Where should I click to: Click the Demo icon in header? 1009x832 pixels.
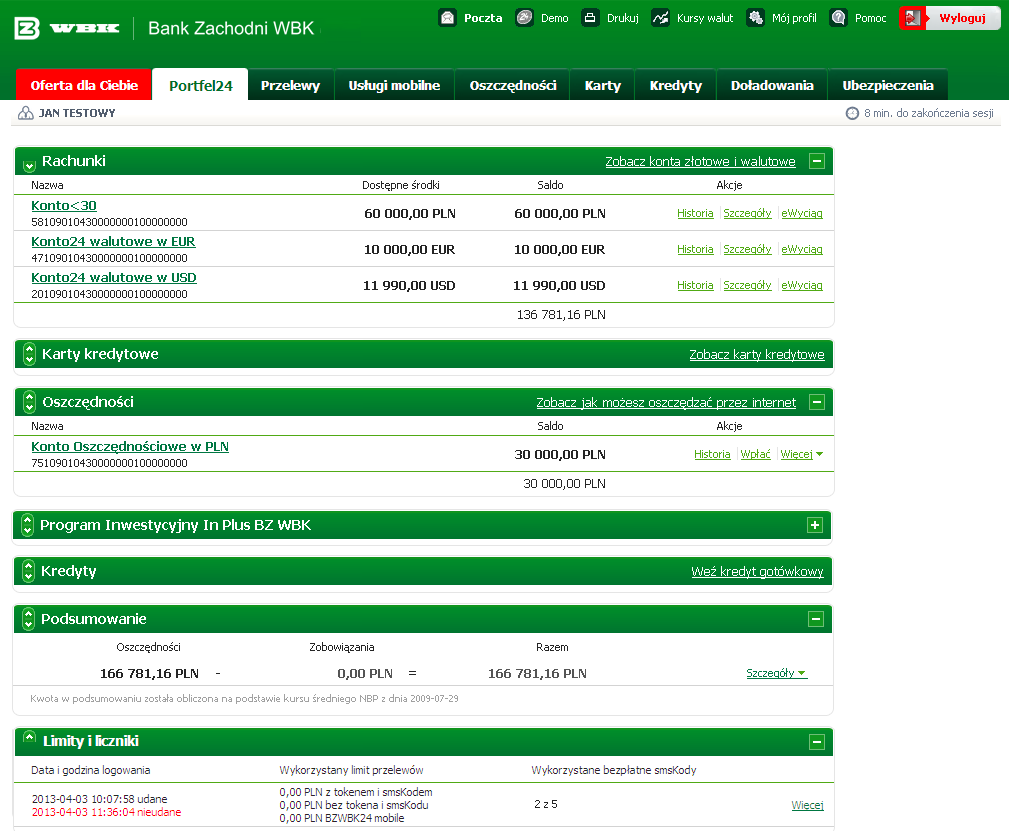click(x=524, y=17)
